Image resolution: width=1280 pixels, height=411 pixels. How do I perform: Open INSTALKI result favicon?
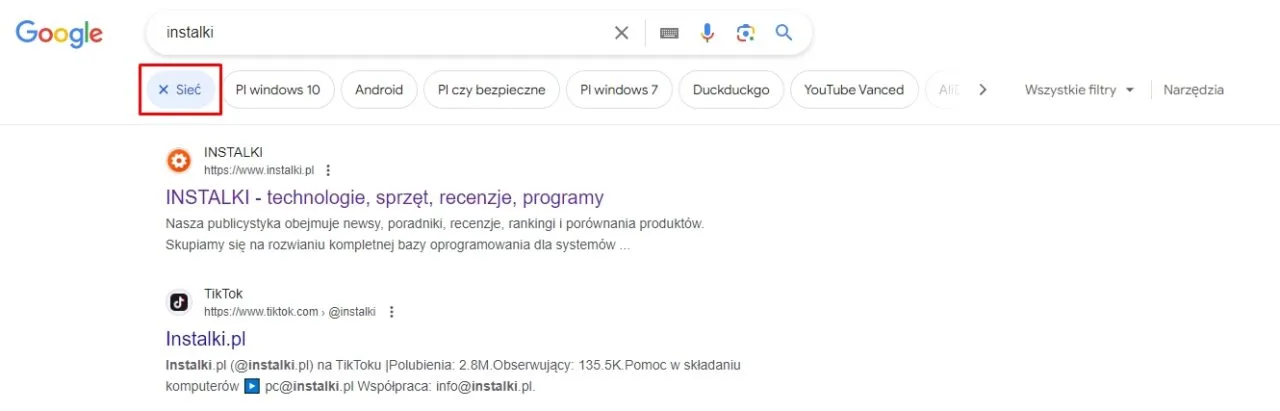(x=178, y=160)
